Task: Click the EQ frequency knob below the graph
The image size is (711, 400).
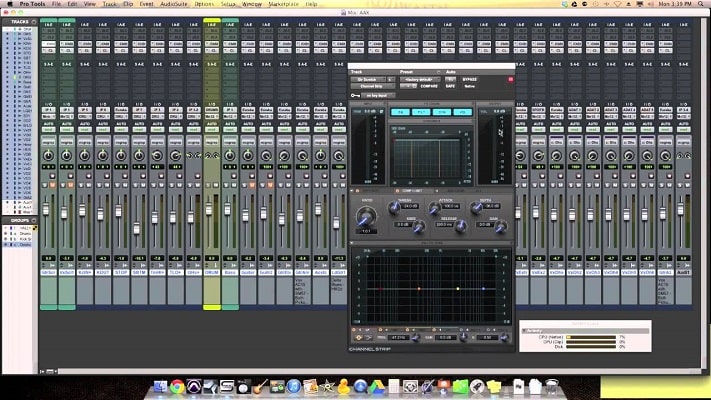Action: tap(415, 338)
